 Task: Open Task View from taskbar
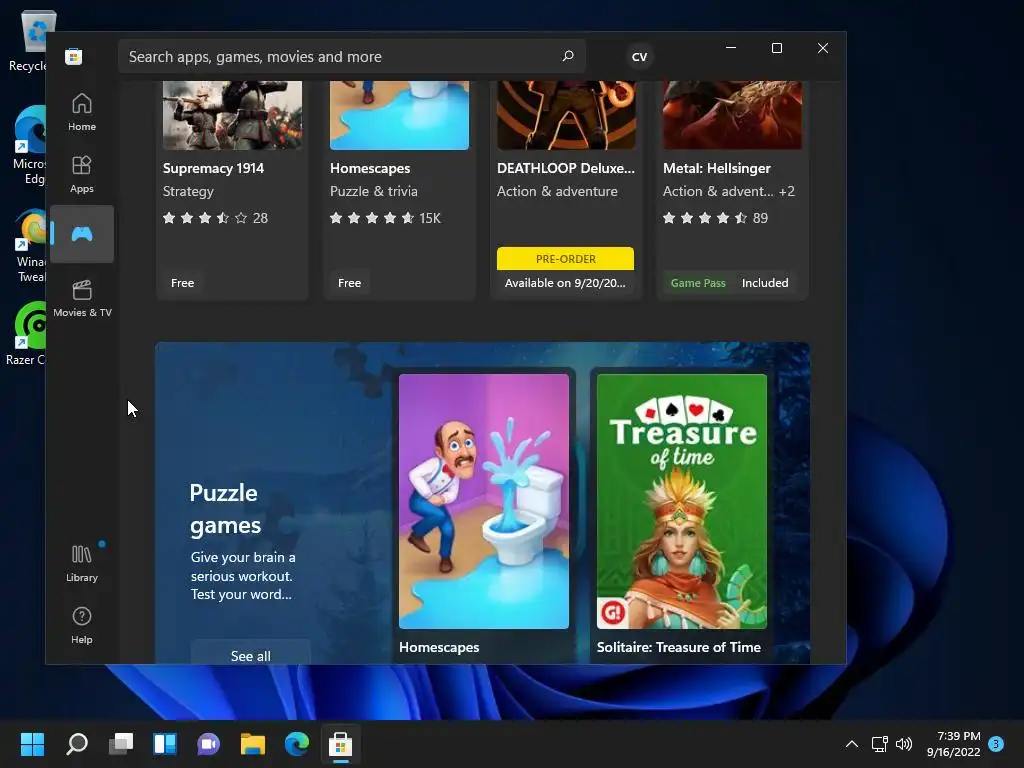121,743
